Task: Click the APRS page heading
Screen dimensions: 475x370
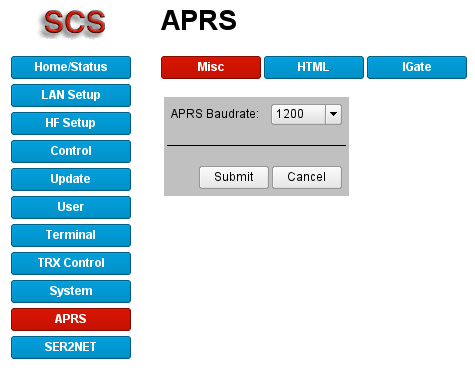Action: pos(199,21)
